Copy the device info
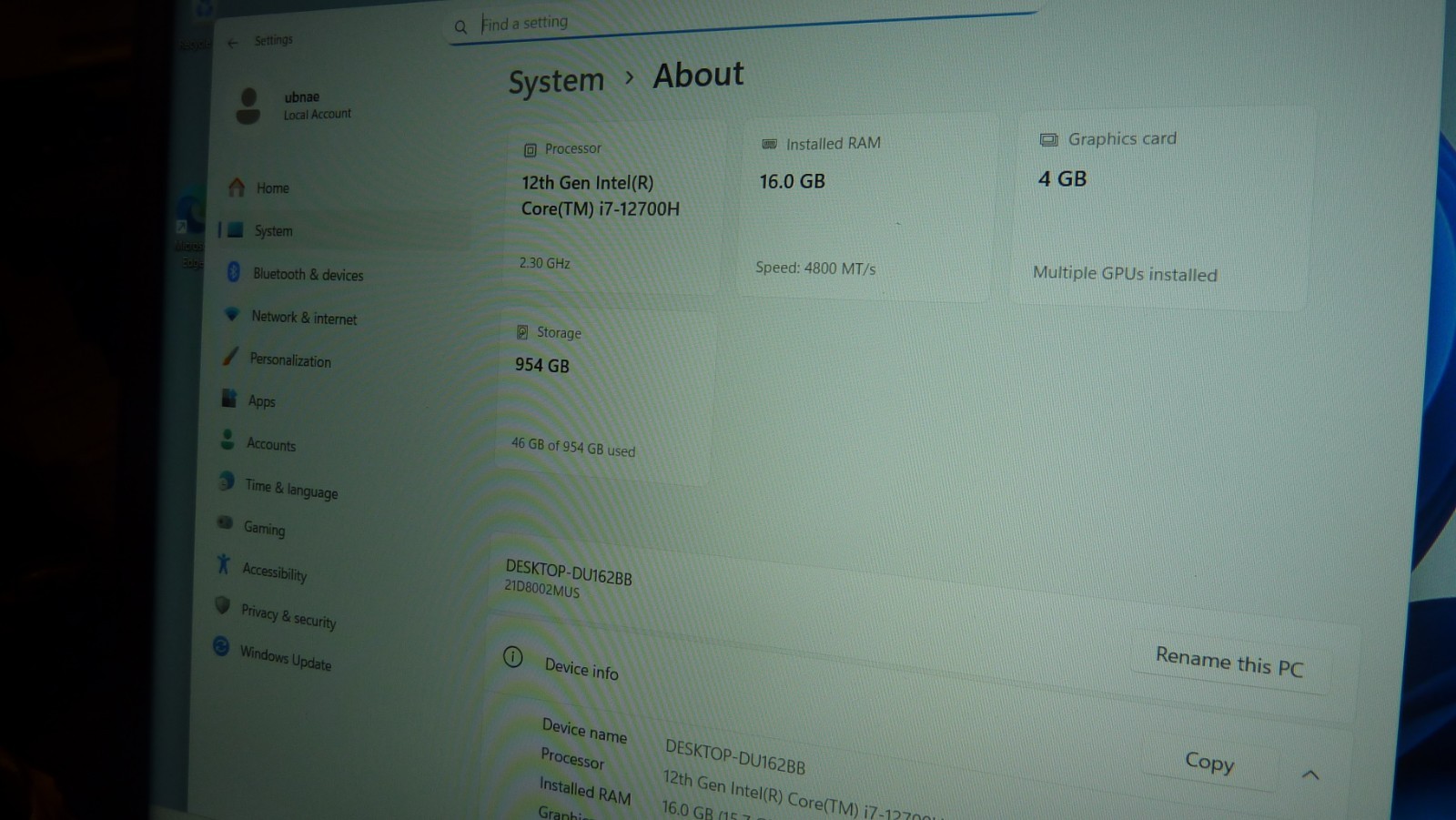 [x=1209, y=761]
